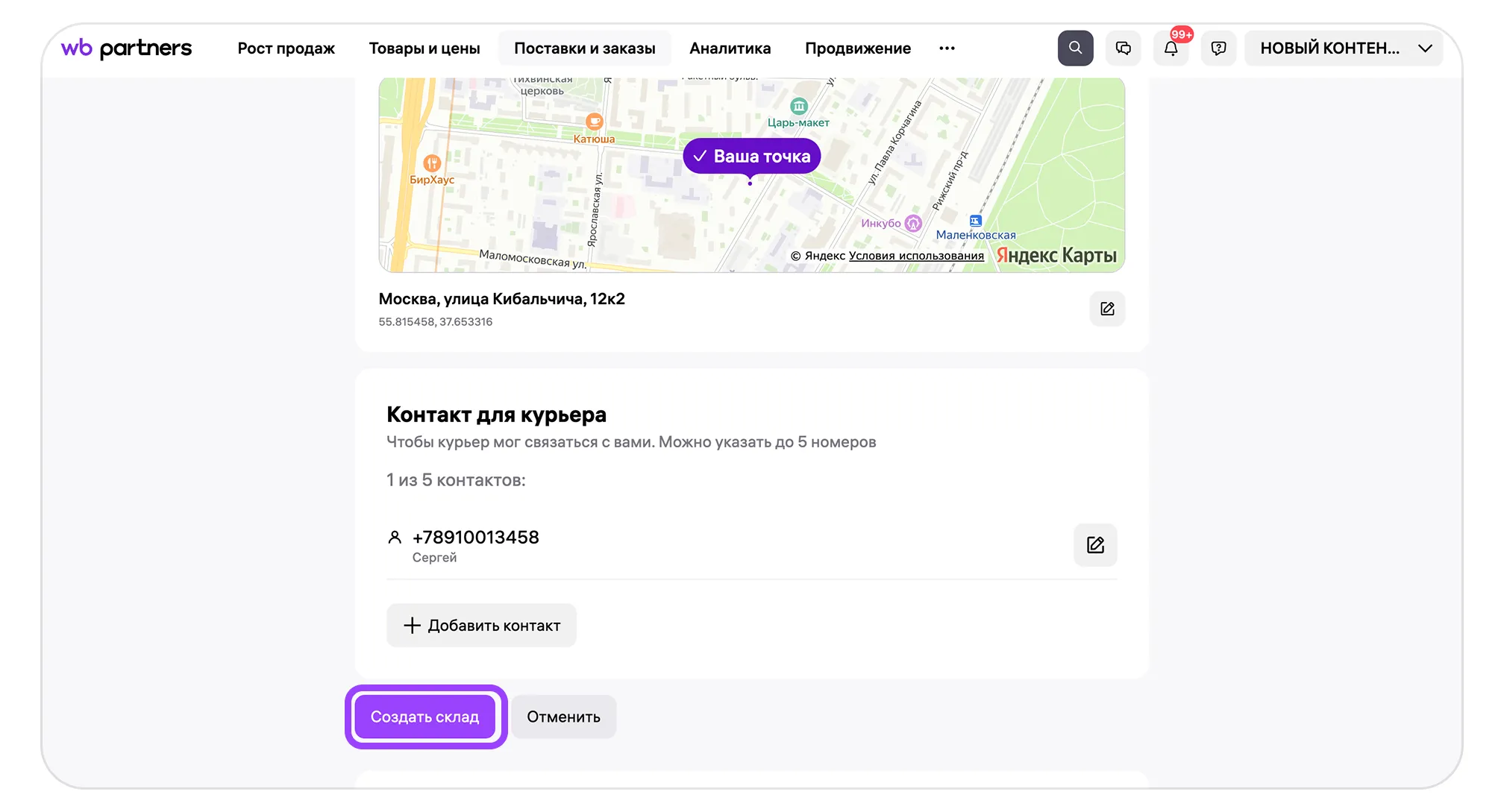
Task: Click Добавить контакт button
Action: [481, 626]
